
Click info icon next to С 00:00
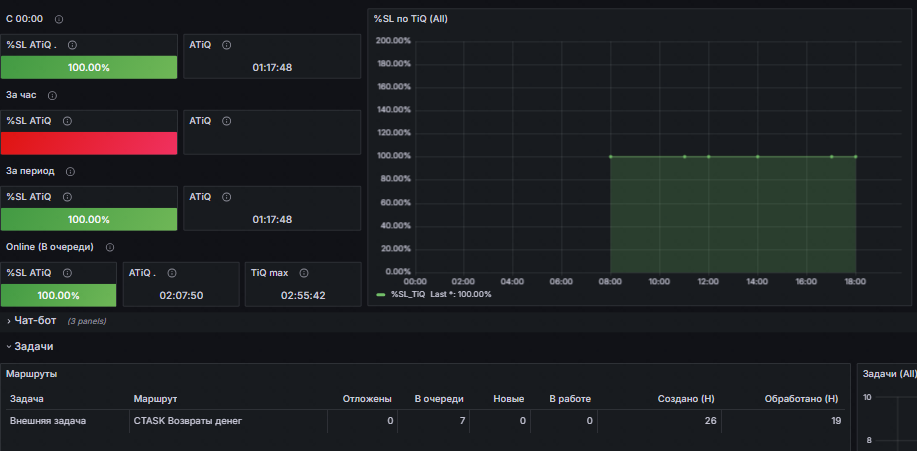58,19
